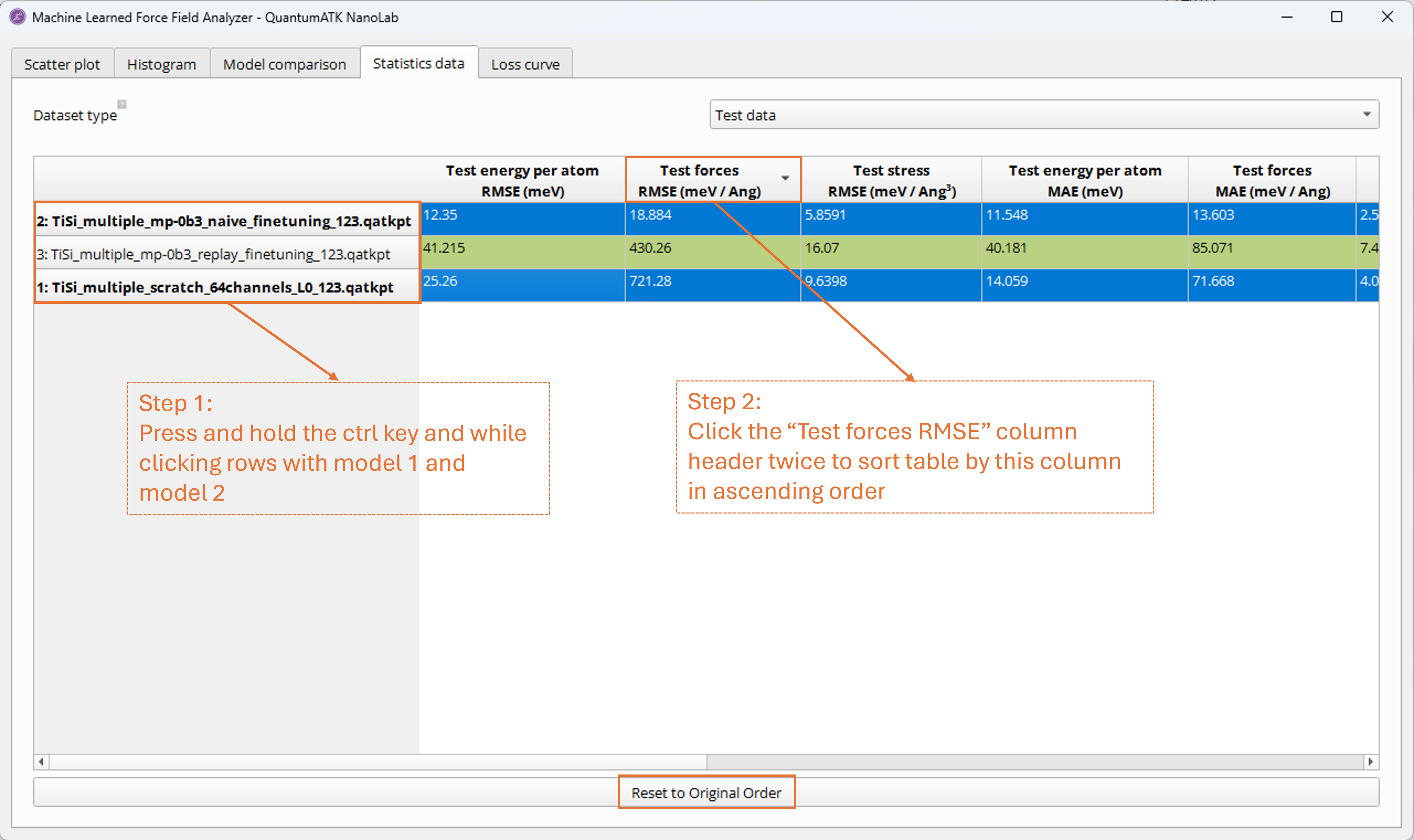
Task: Open the Histogram tab
Action: [161, 64]
